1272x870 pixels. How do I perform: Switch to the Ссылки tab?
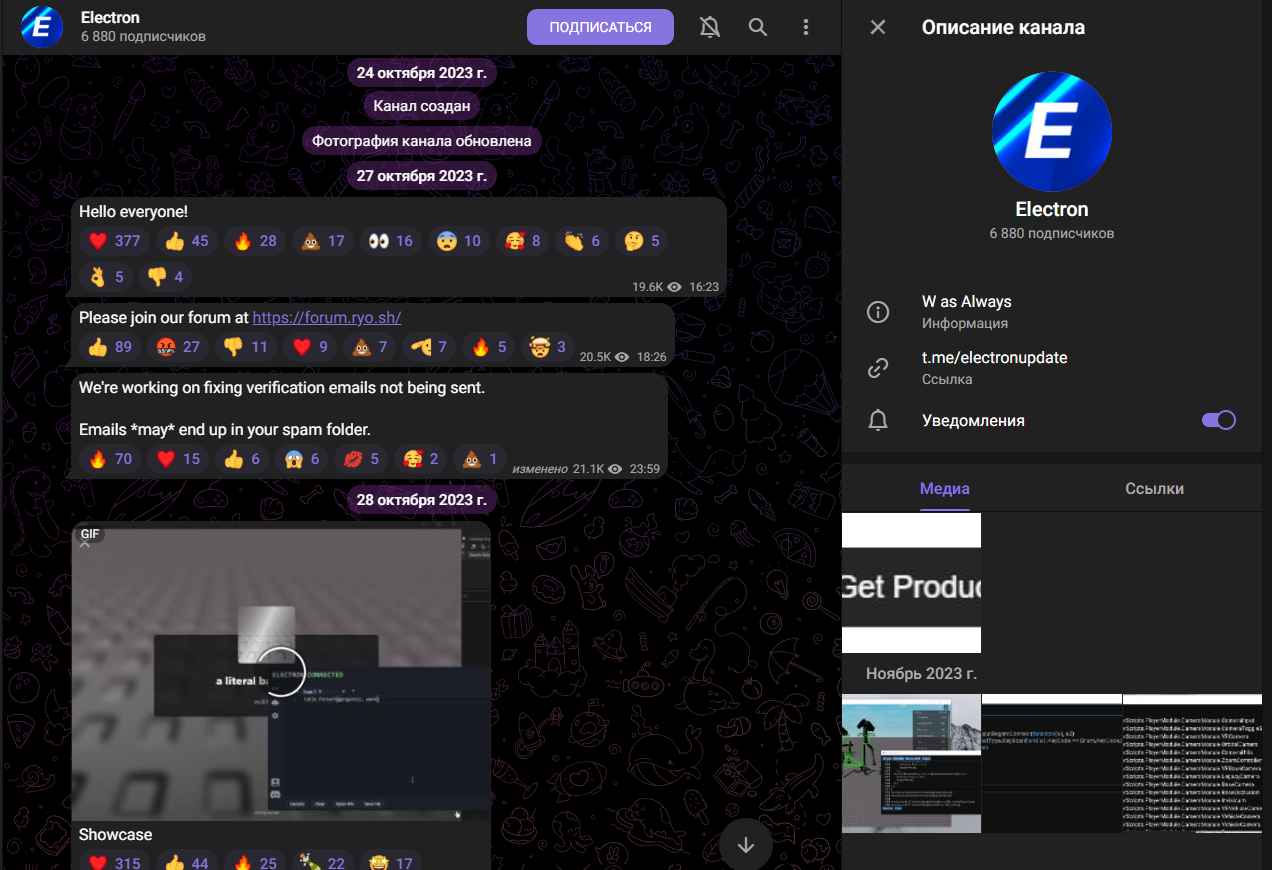pyautogui.click(x=1154, y=488)
